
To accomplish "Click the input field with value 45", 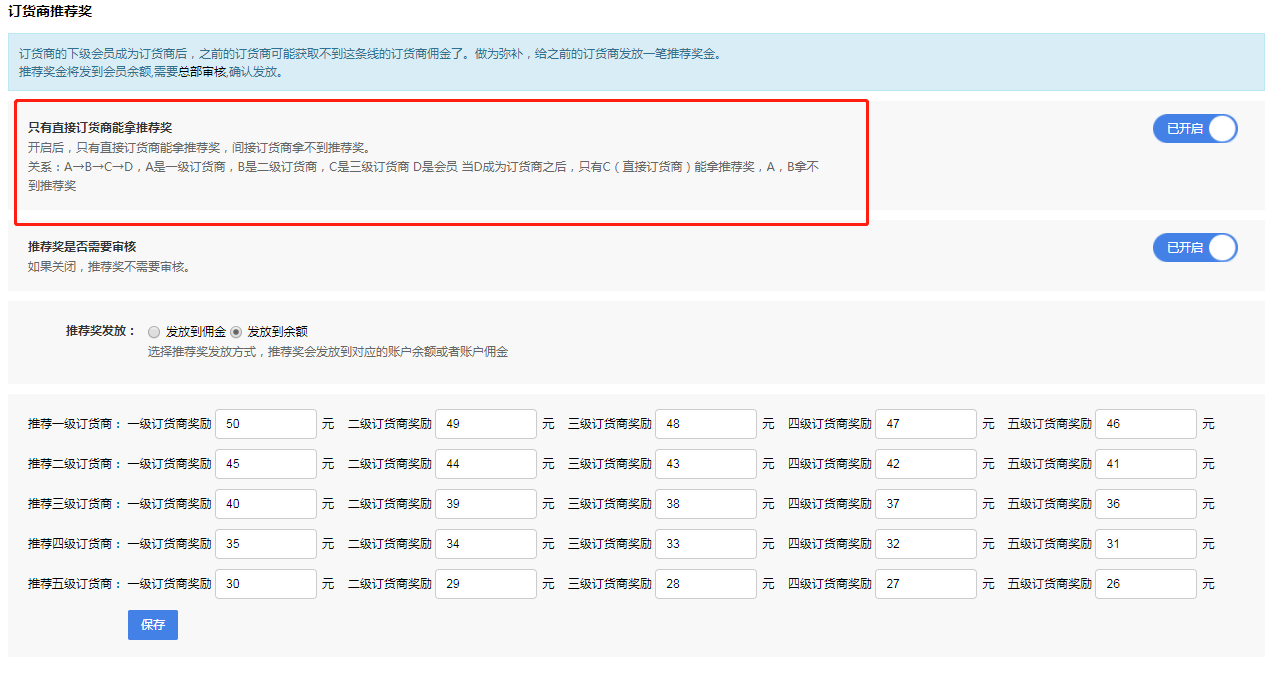I will click(266, 464).
